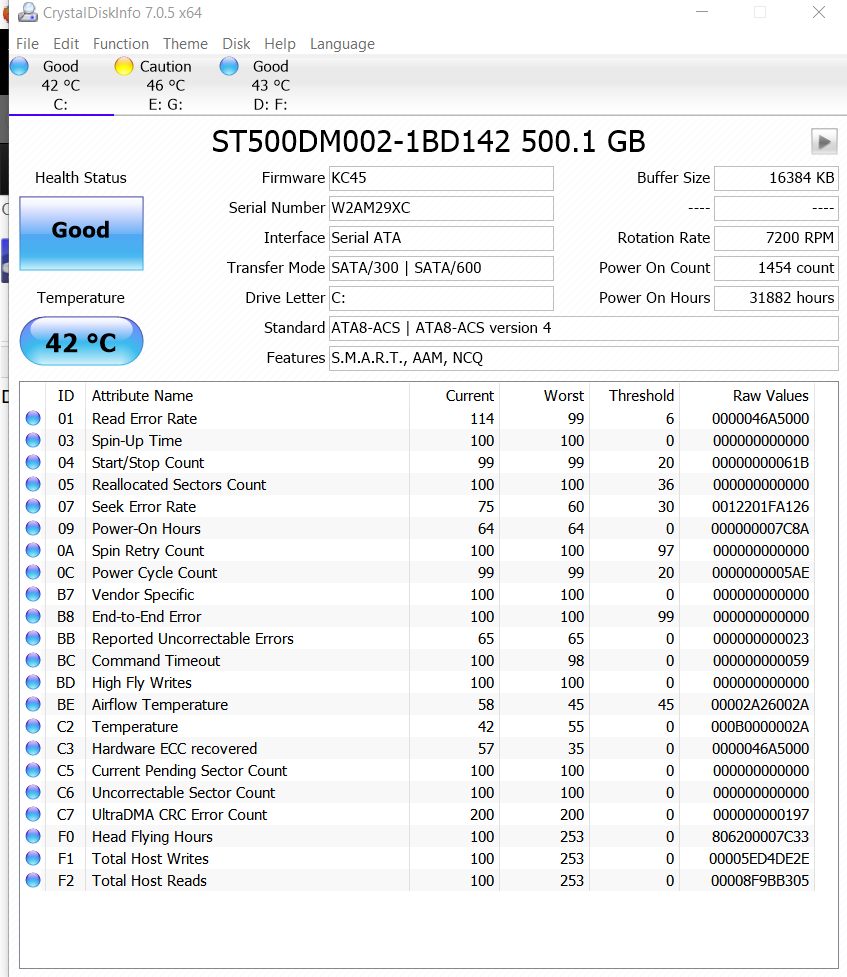Open the Help menu

[x=280, y=44]
